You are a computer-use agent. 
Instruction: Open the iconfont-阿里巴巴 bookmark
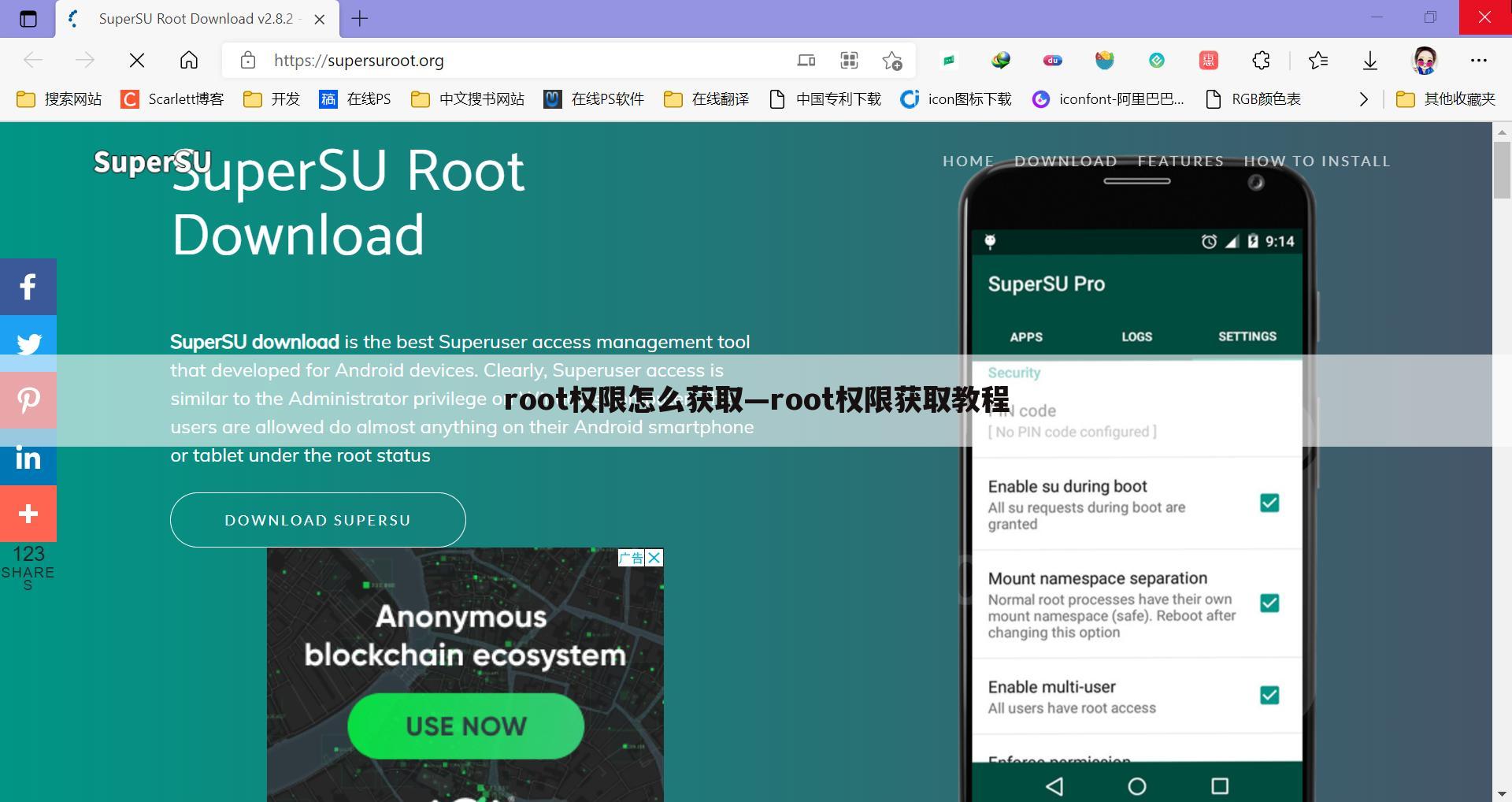click(x=1108, y=98)
